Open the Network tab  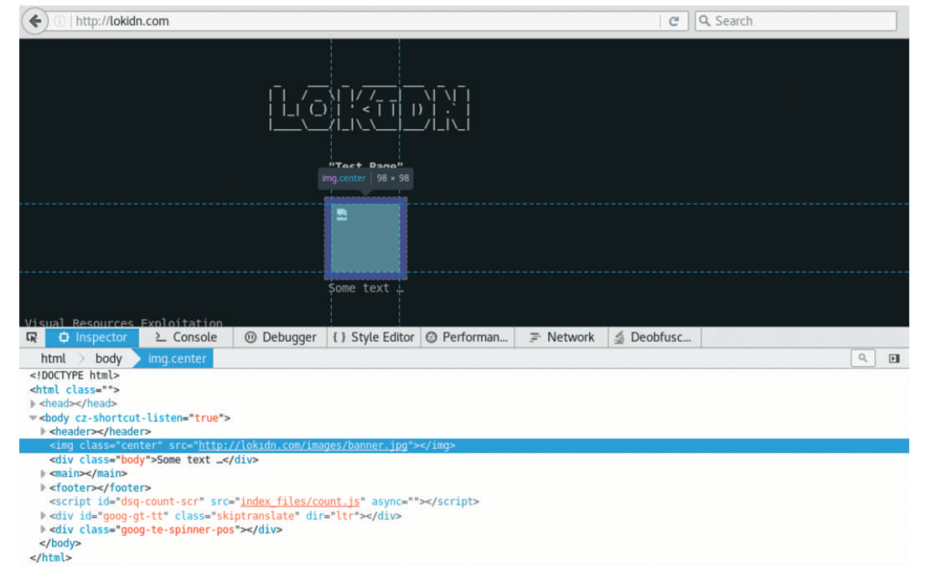click(561, 337)
